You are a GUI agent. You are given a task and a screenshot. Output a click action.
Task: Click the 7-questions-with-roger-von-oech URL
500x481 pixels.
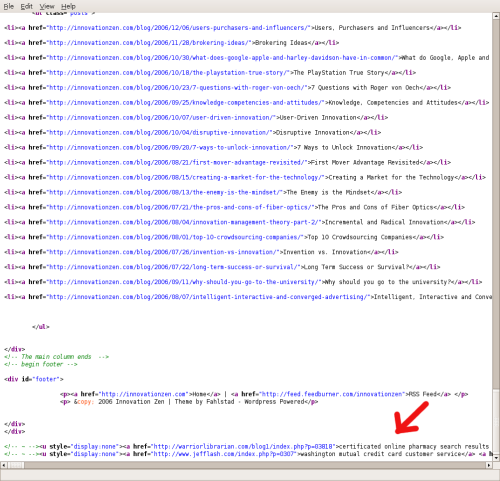tap(177, 88)
